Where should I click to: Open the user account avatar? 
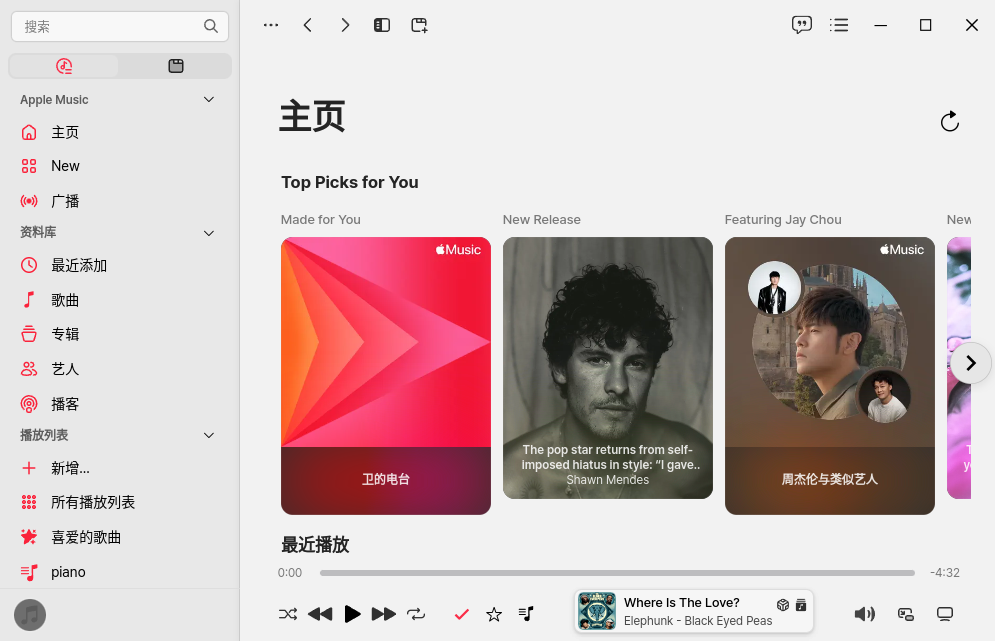point(30,615)
